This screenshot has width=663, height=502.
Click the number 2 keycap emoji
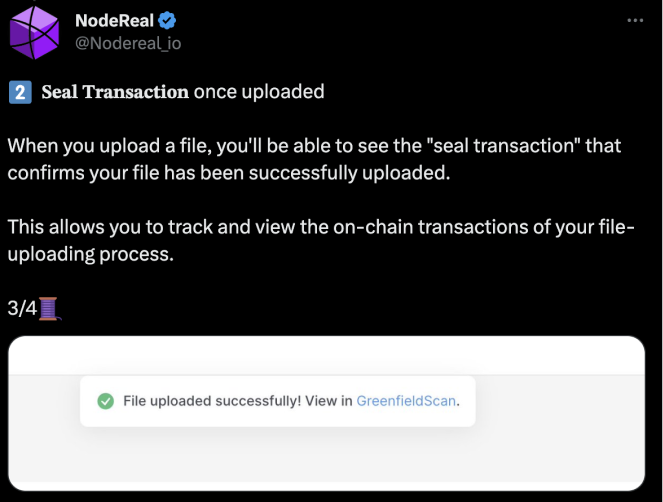pyautogui.click(x=18, y=92)
